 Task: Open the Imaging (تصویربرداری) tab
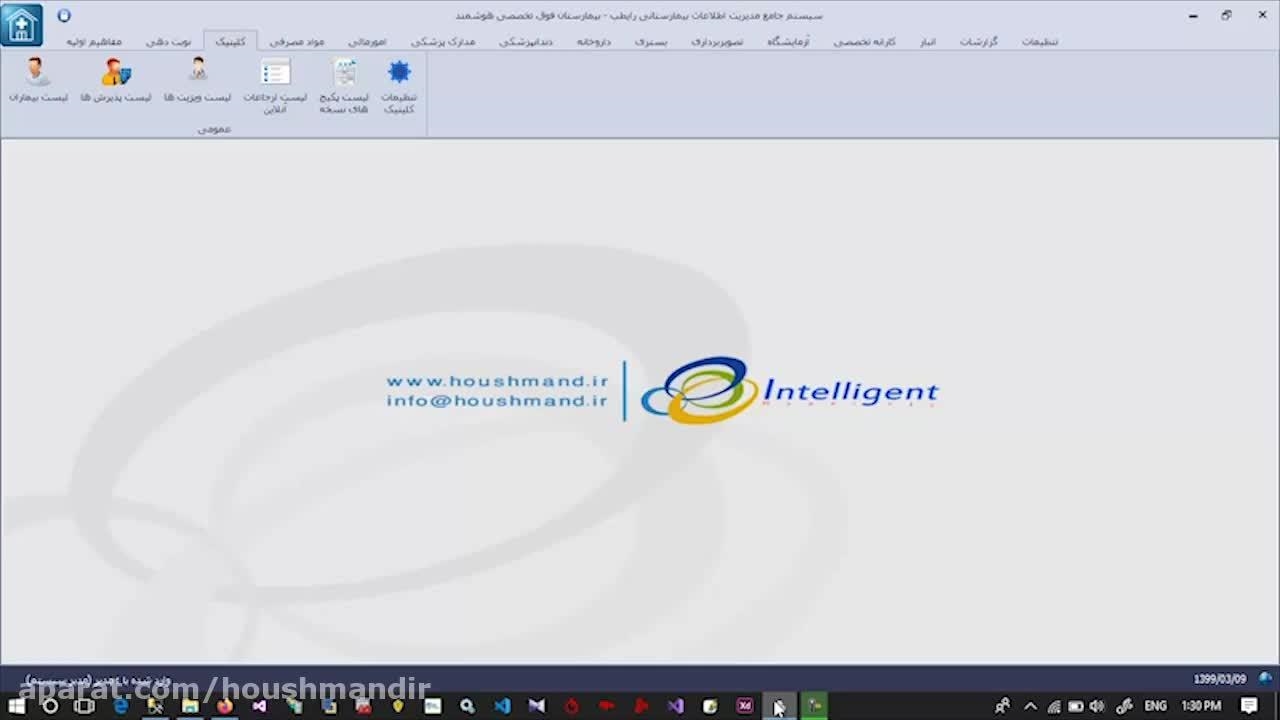click(717, 42)
